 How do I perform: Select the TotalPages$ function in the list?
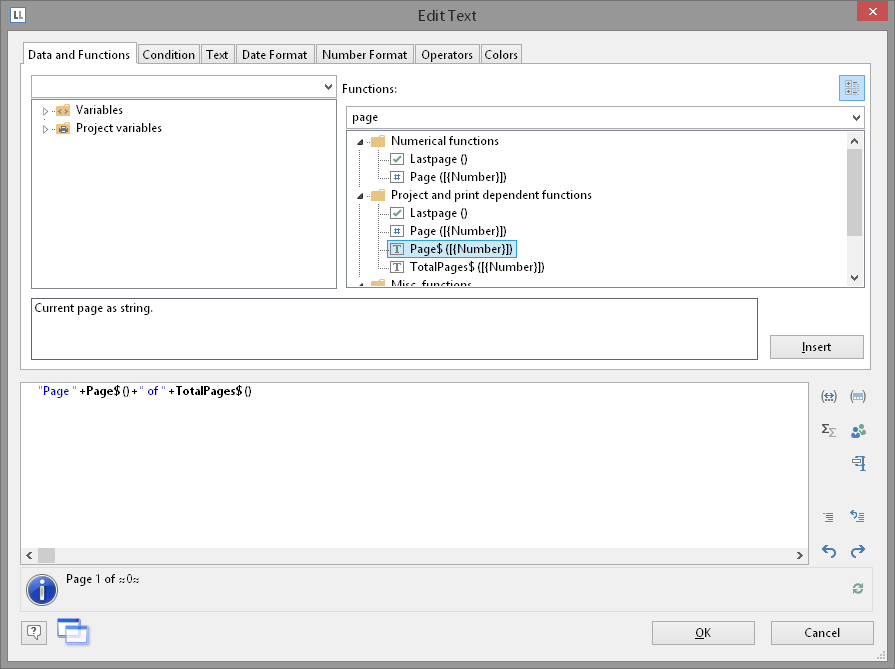click(x=476, y=267)
